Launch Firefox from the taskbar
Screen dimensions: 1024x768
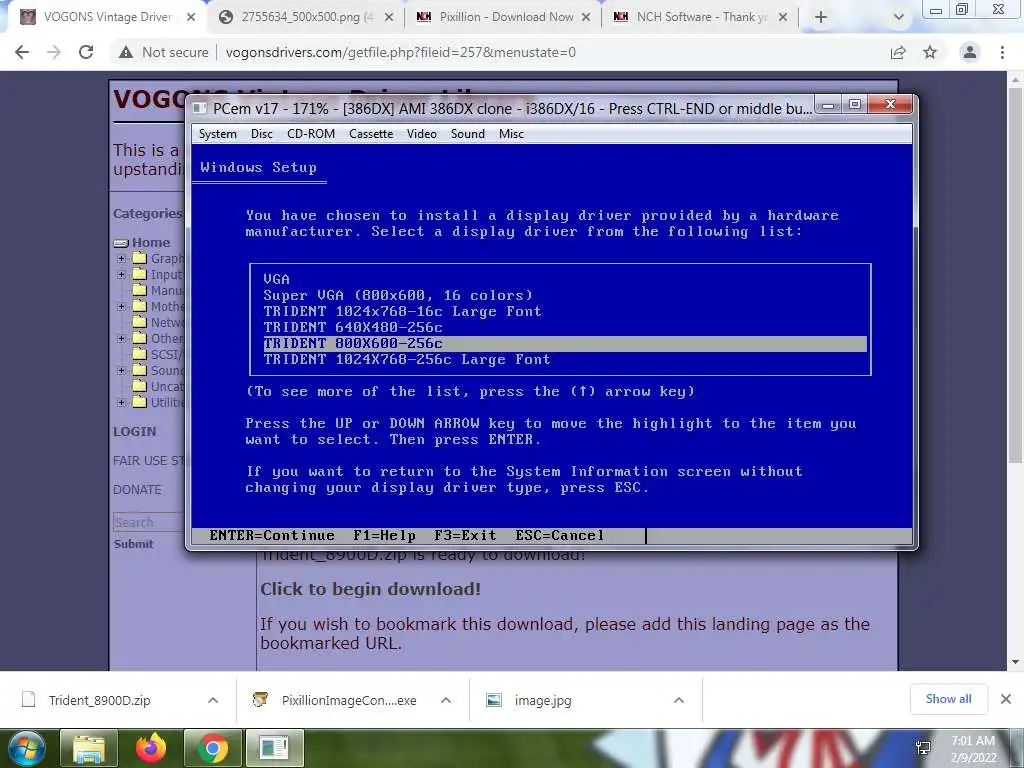(x=151, y=748)
